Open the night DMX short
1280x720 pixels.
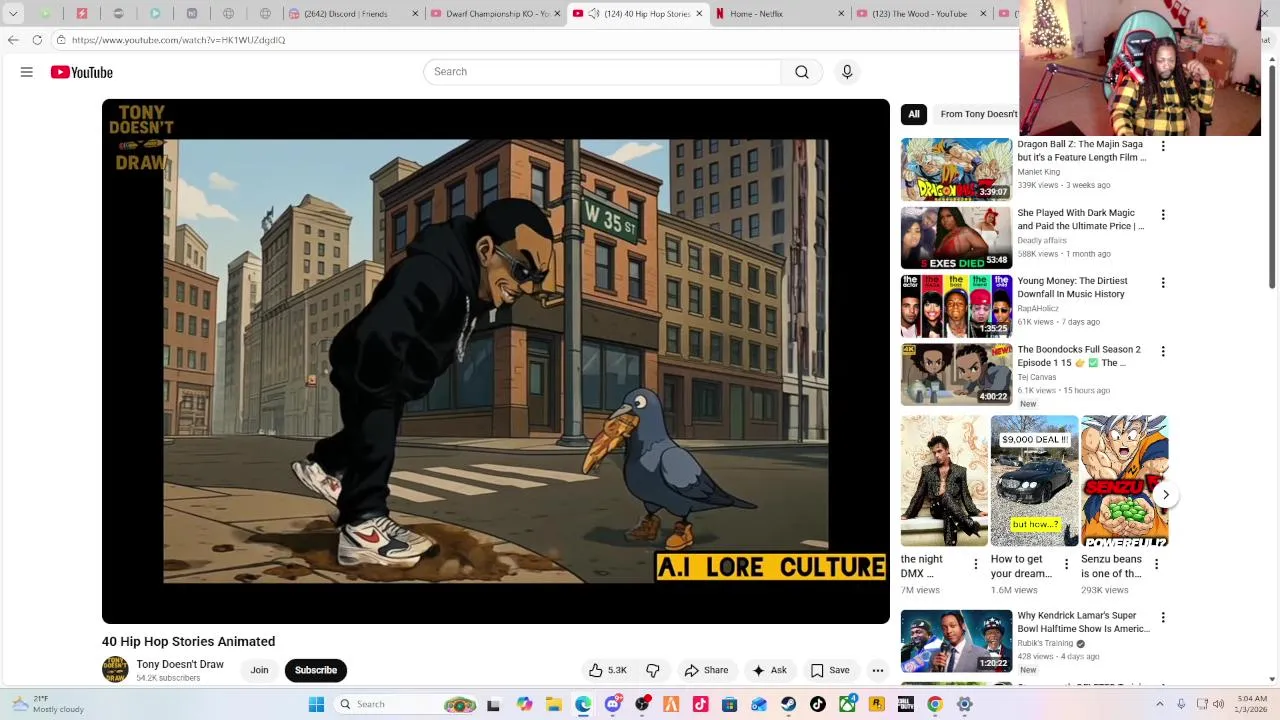point(944,481)
